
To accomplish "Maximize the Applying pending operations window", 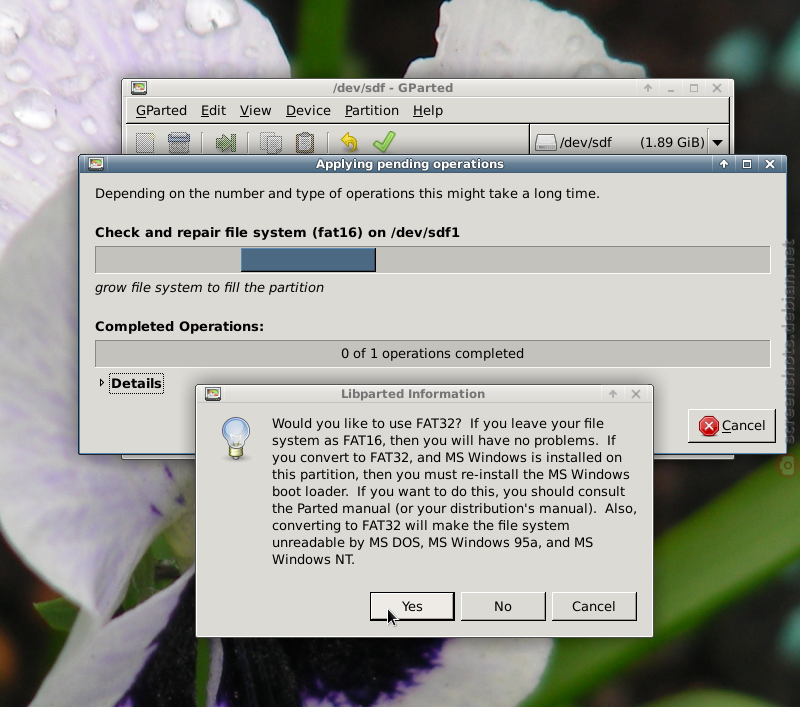I will (x=747, y=164).
